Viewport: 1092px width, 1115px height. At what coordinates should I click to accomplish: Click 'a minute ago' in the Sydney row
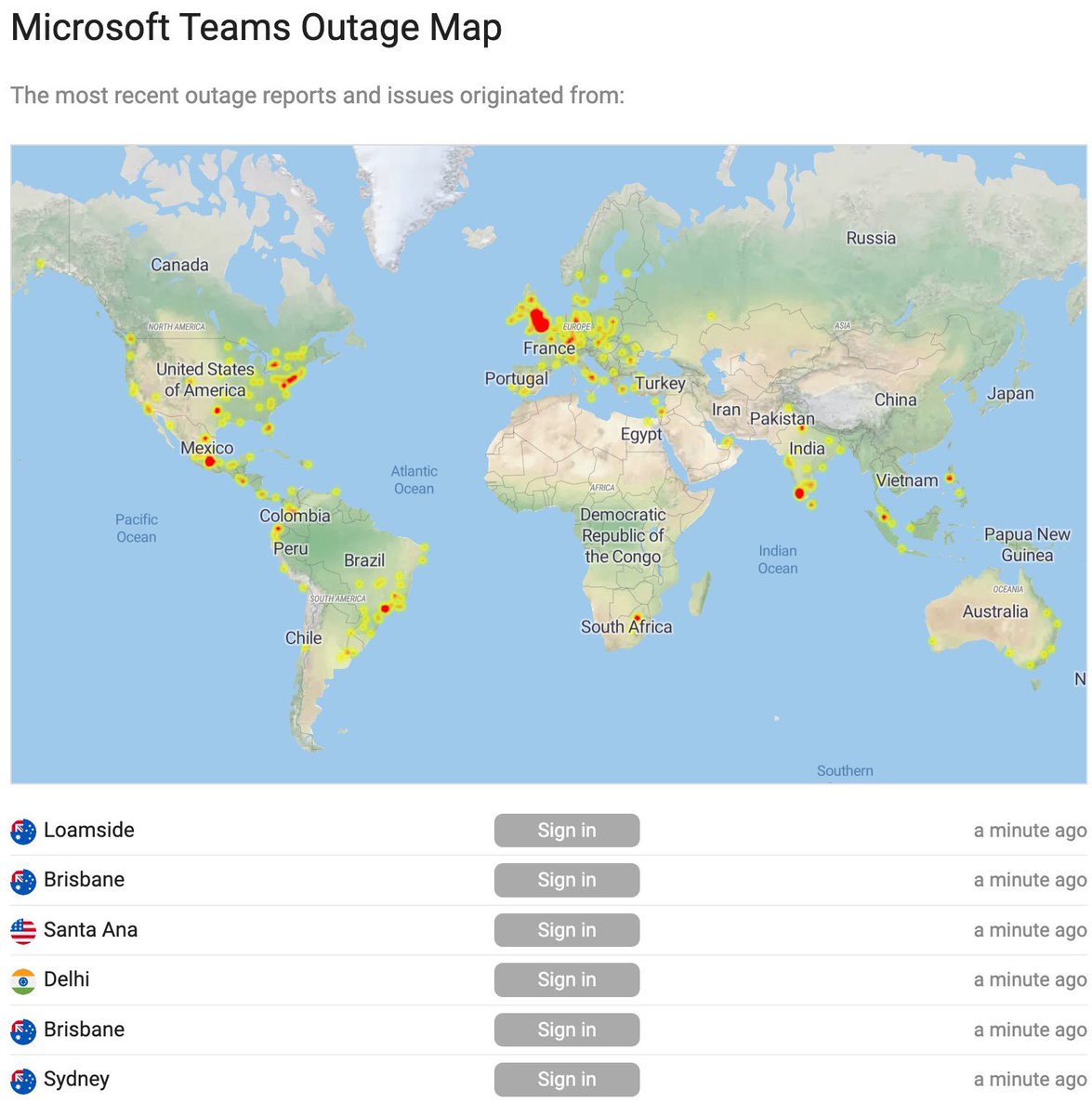1030,1080
